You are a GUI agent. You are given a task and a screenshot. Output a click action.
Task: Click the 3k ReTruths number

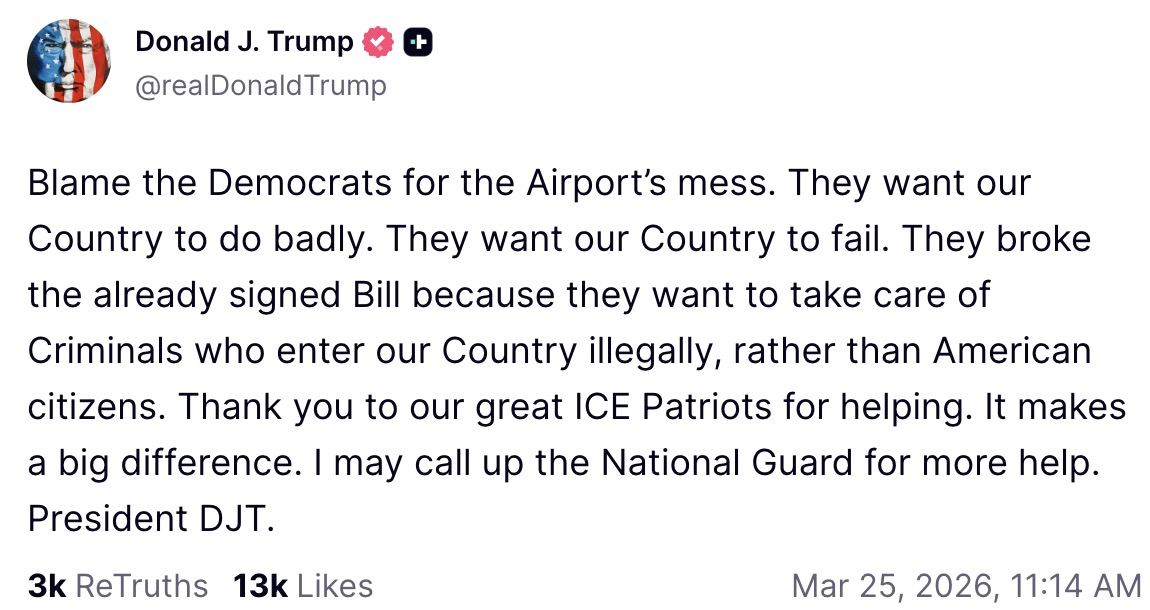47,585
